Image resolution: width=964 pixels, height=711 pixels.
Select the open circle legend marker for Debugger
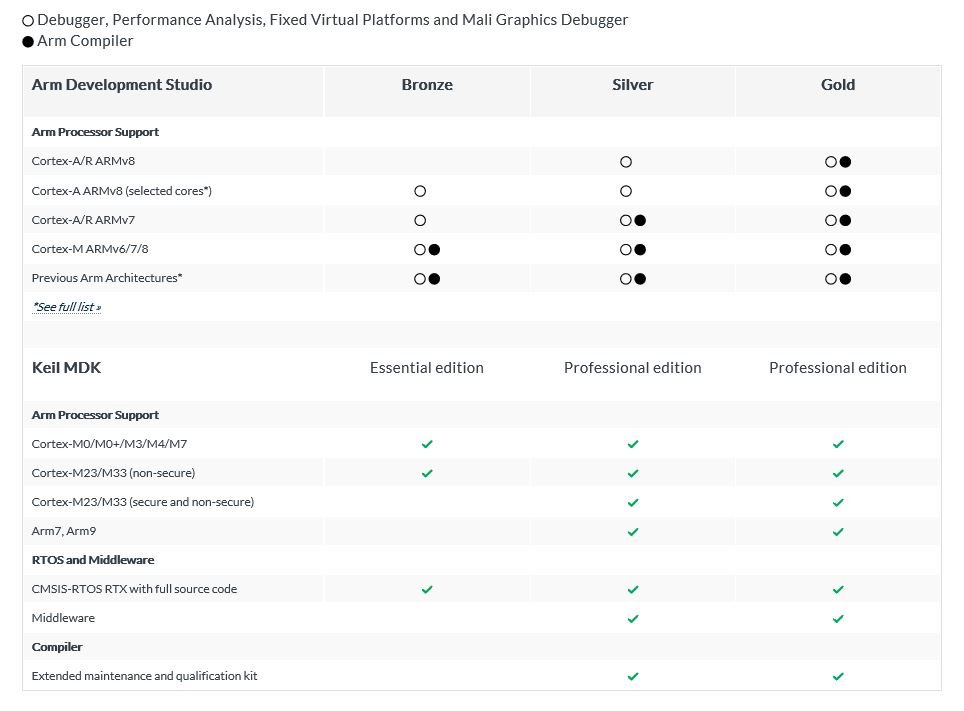pyautogui.click(x=27, y=19)
